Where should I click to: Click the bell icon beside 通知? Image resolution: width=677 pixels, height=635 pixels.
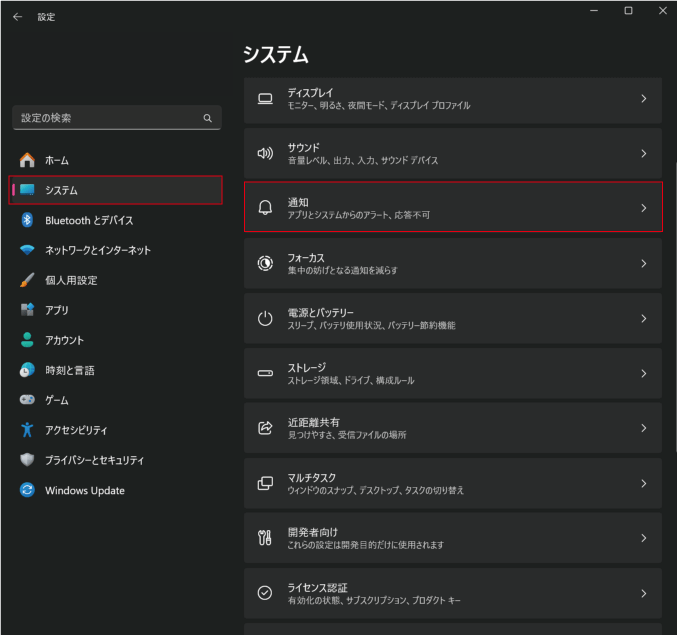[x=265, y=208]
